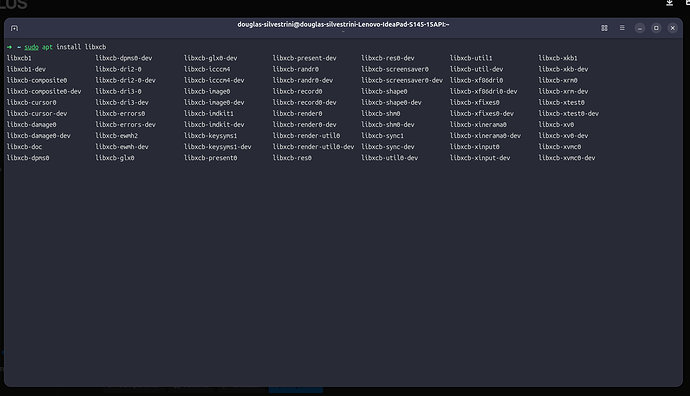Click 'libxcb-dri3-dev' entry
Viewport: 690px width, 396px height.
122,102
